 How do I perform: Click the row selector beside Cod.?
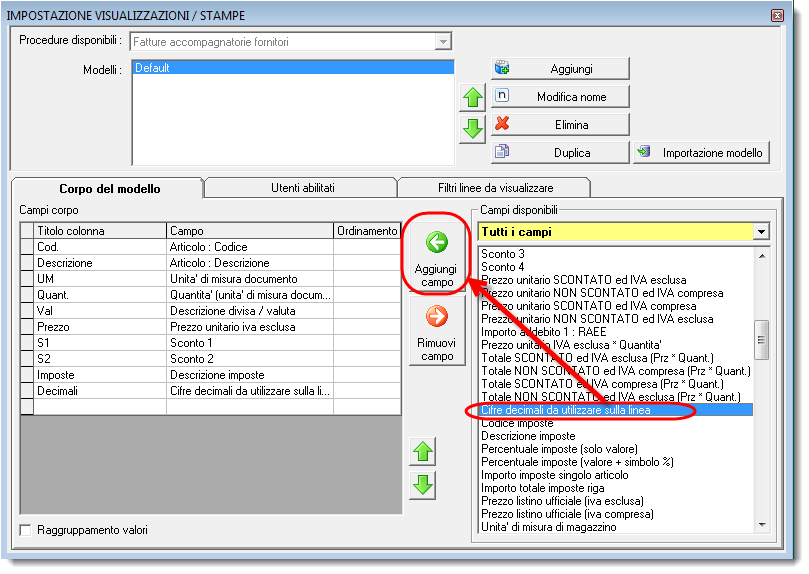tap(27, 247)
